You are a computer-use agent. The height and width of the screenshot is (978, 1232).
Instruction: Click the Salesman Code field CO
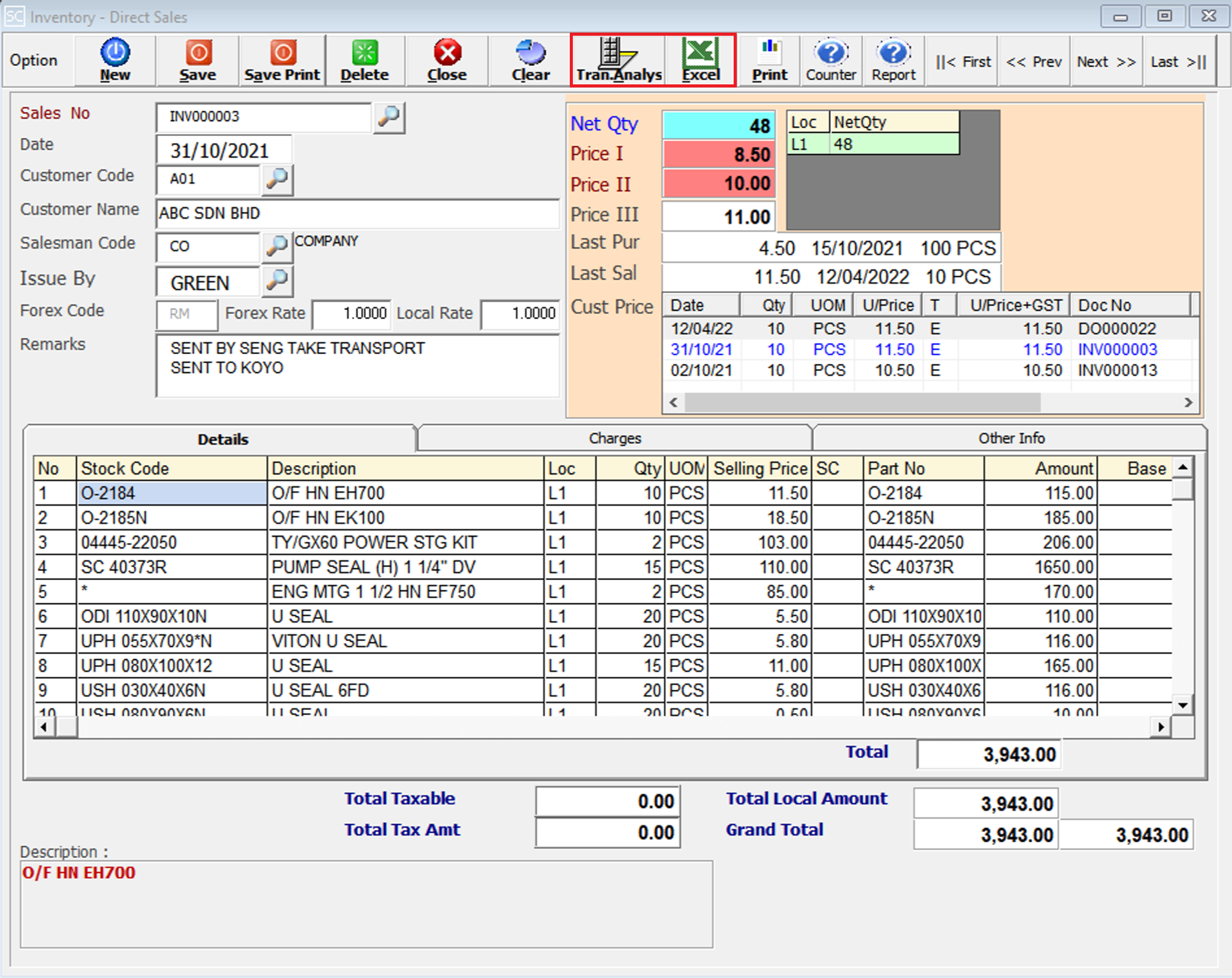208,247
